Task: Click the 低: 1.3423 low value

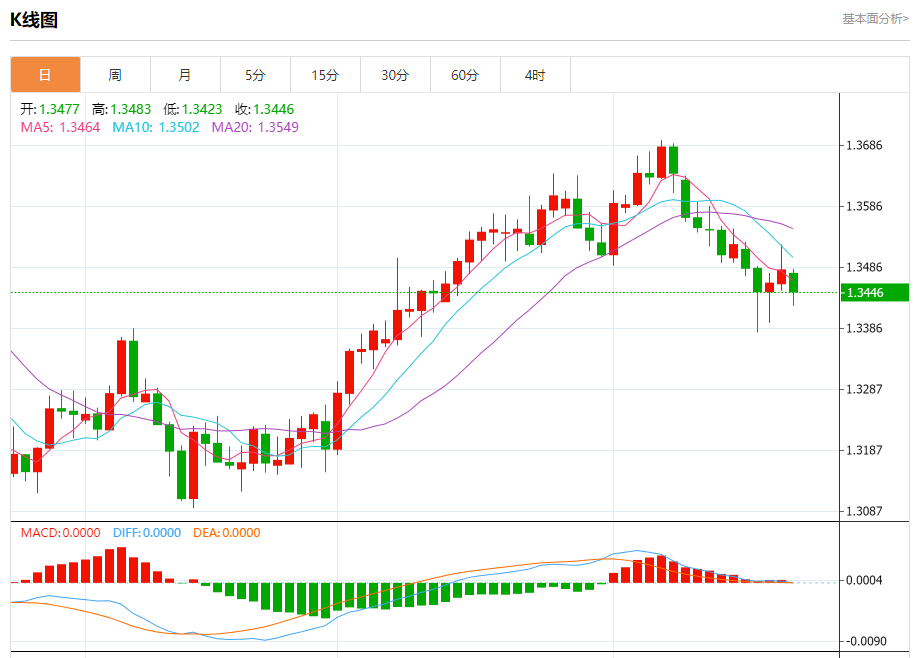Action: [193, 109]
